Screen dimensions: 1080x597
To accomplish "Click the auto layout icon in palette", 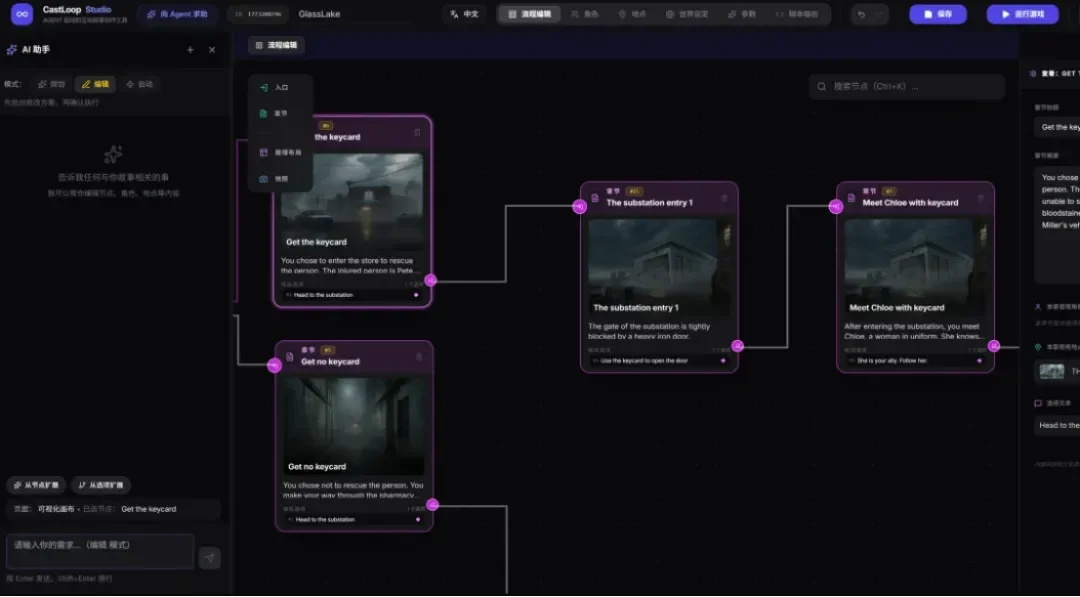I will pyautogui.click(x=263, y=152).
